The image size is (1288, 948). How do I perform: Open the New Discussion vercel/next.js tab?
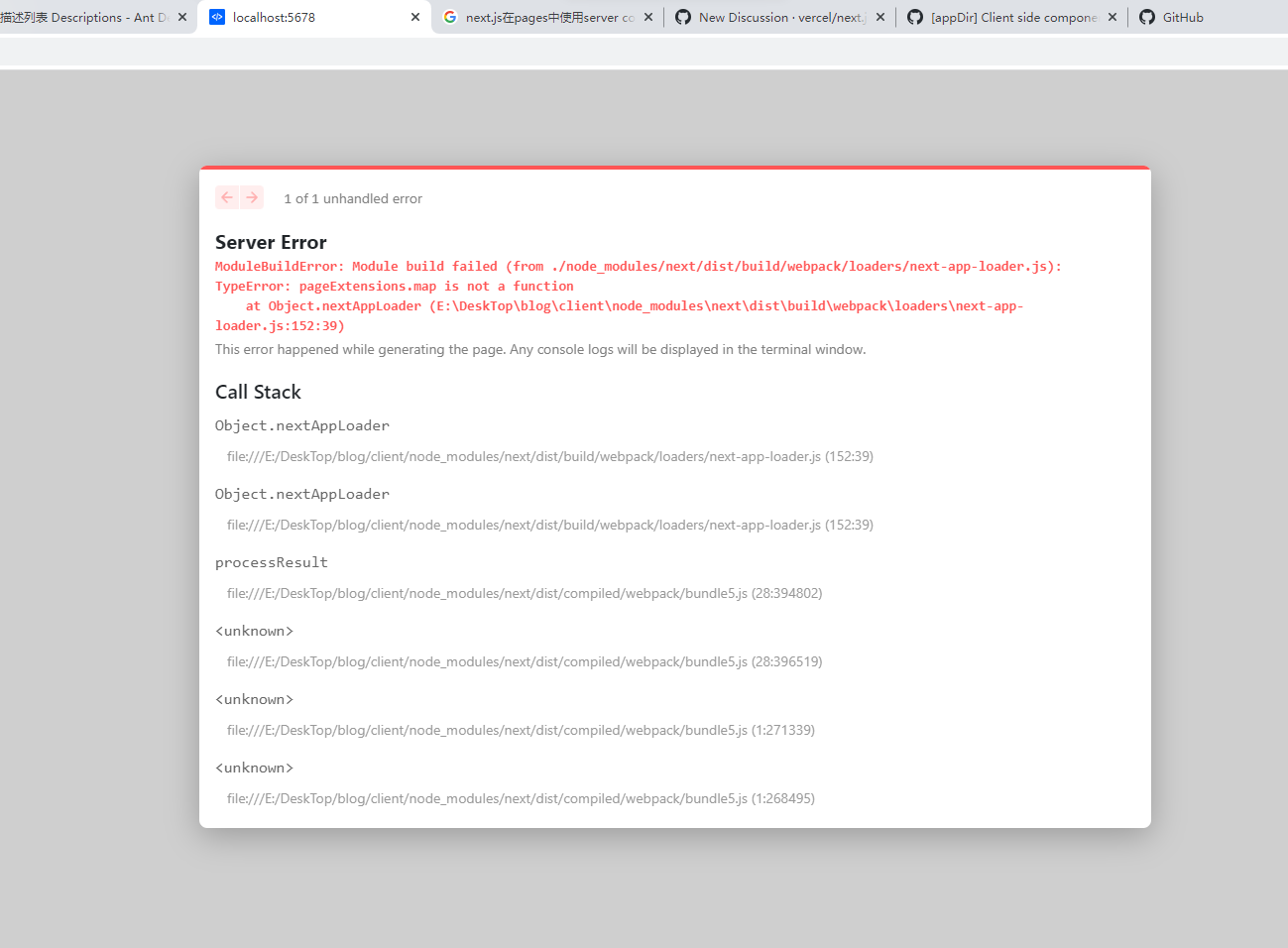click(x=778, y=17)
